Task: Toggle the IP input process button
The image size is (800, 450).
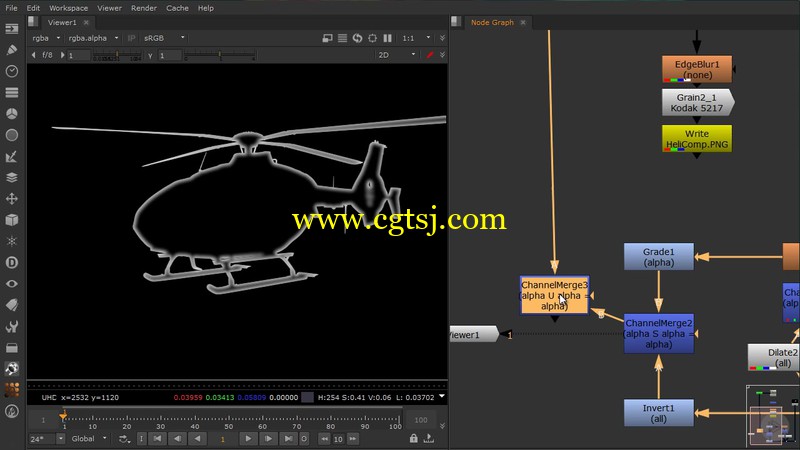Action: point(131,38)
